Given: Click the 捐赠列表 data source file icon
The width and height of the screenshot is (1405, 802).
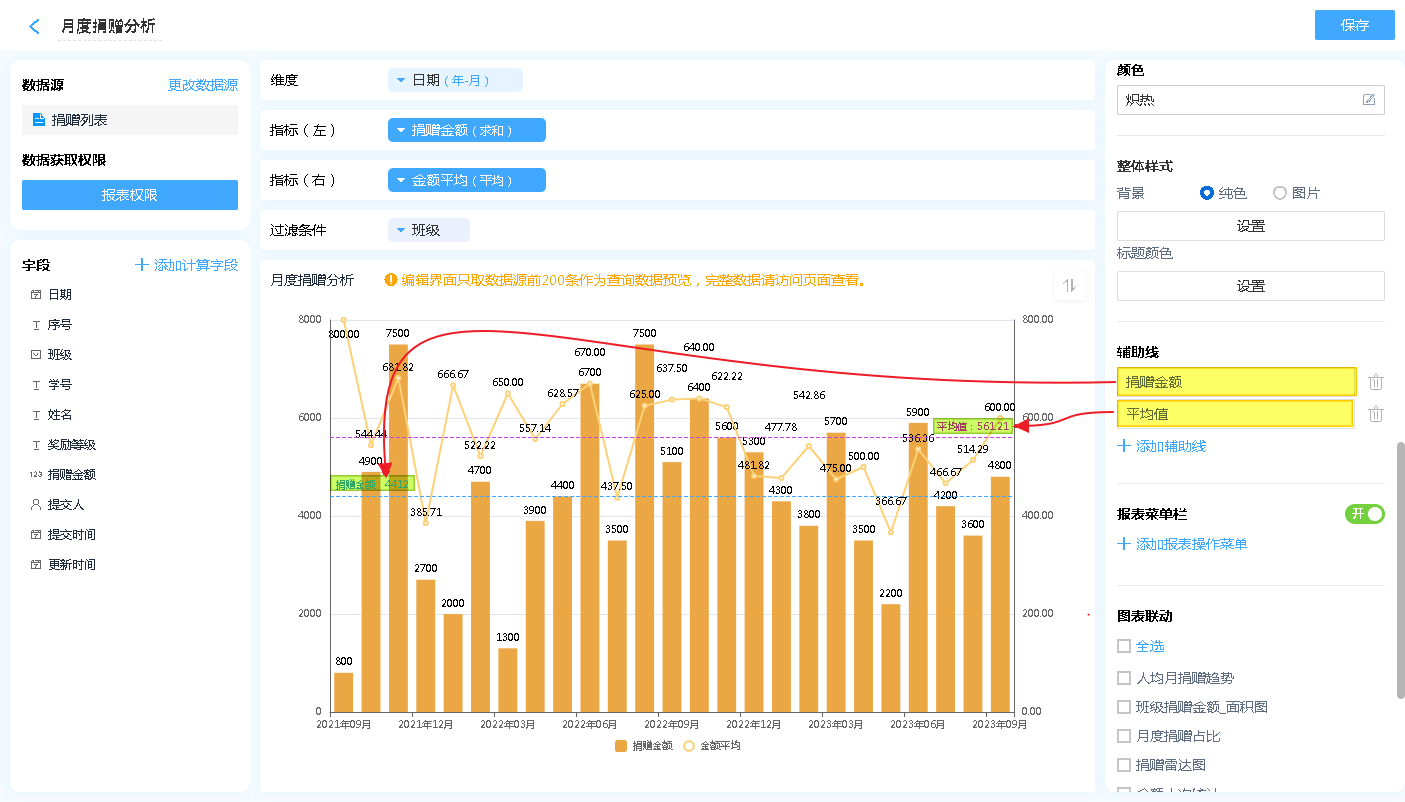Looking at the screenshot, I should [39, 120].
